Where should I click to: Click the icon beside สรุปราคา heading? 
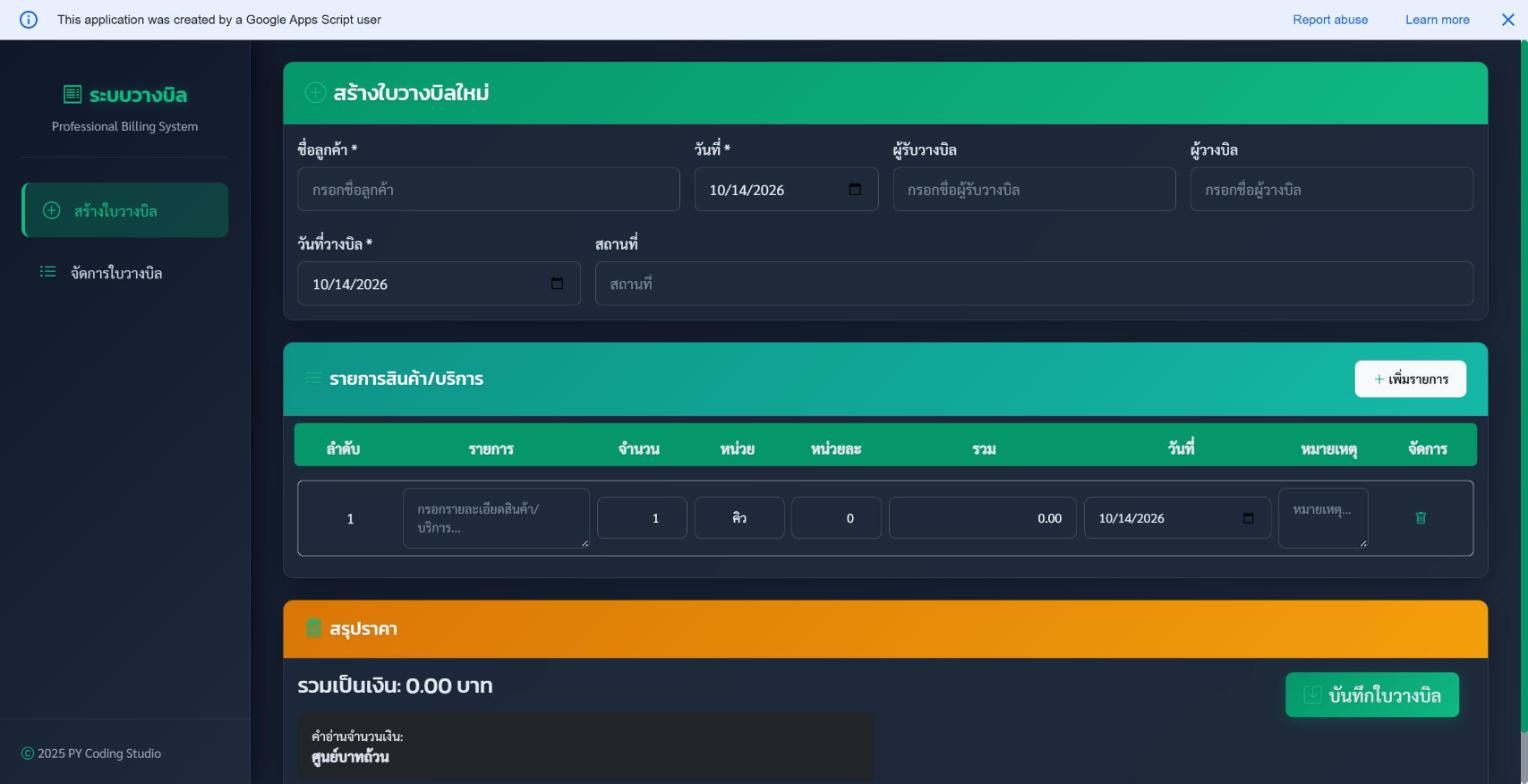[313, 628]
